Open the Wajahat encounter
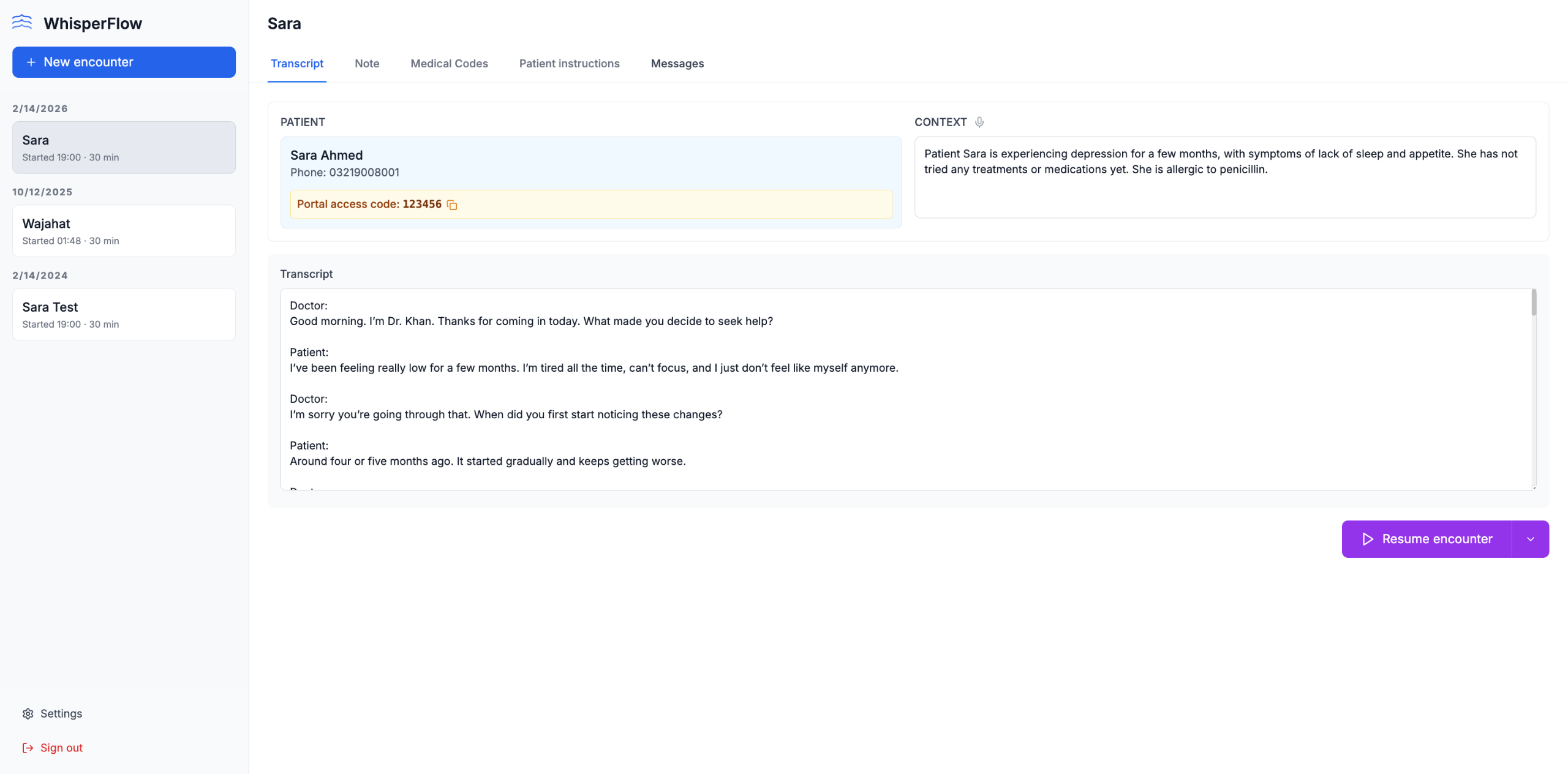Image resolution: width=1568 pixels, height=774 pixels. point(124,231)
